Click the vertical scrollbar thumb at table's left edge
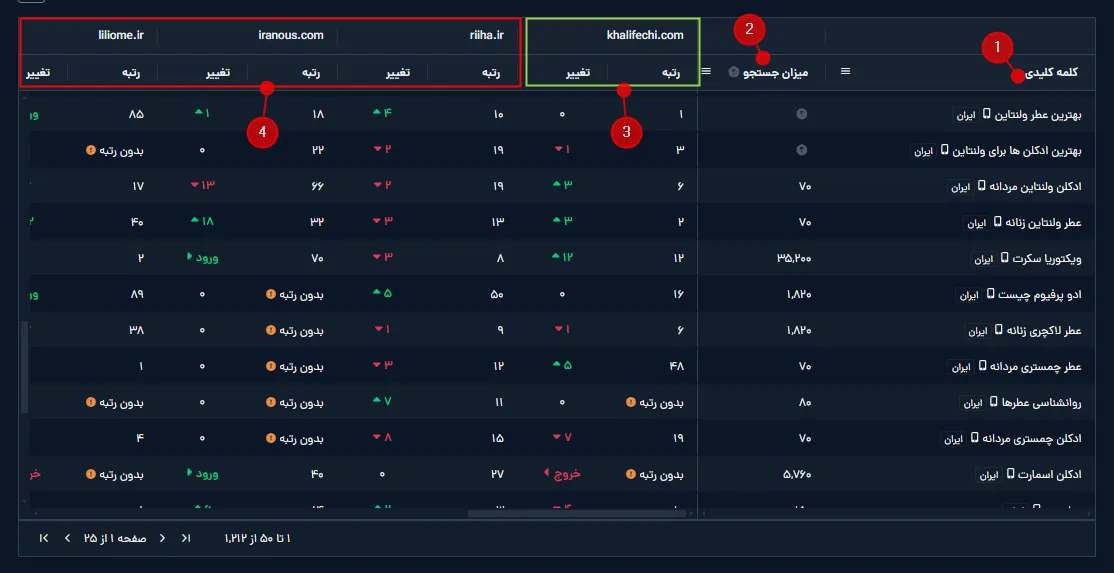This screenshot has width=1114, height=573. click(x=25, y=366)
